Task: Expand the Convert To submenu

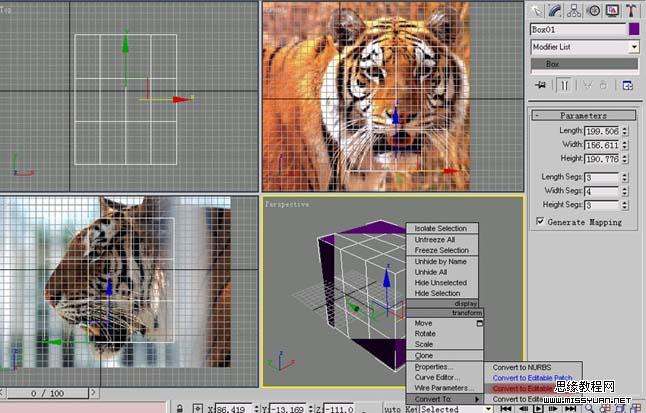Action: click(x=445, y=399)
